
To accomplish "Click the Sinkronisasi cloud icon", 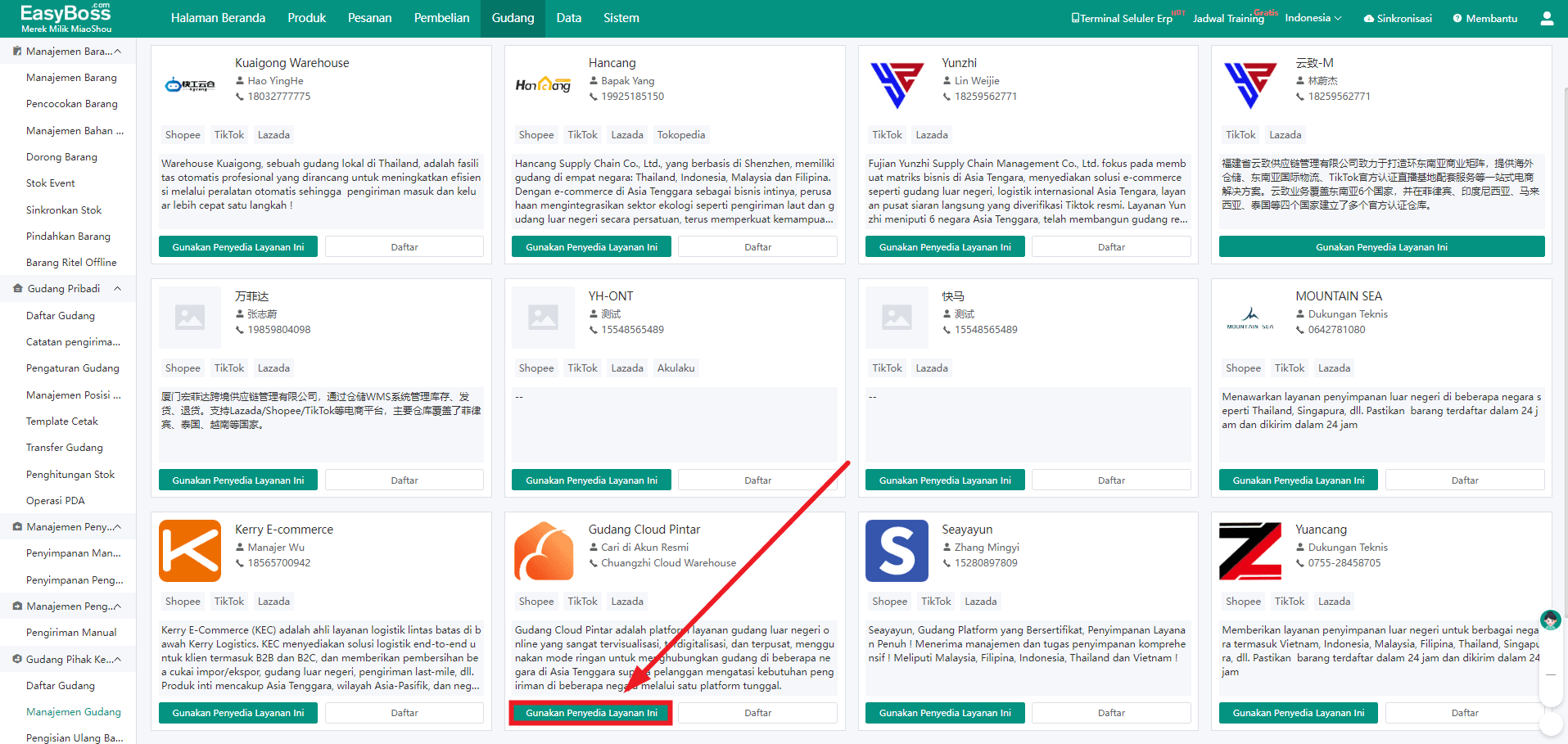I will tap(1368, 18).
